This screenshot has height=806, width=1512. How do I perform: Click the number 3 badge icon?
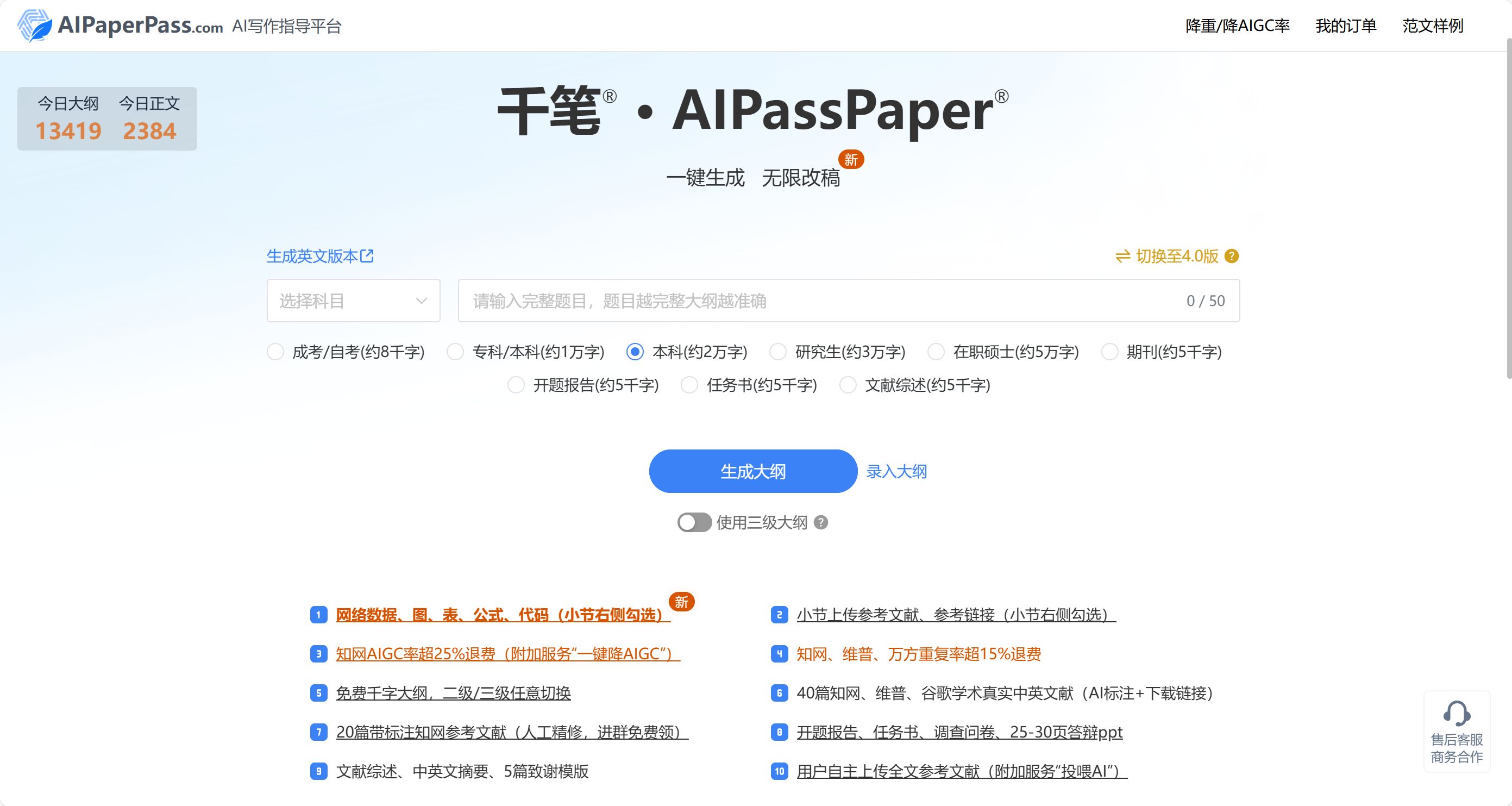tap(319, 654)
